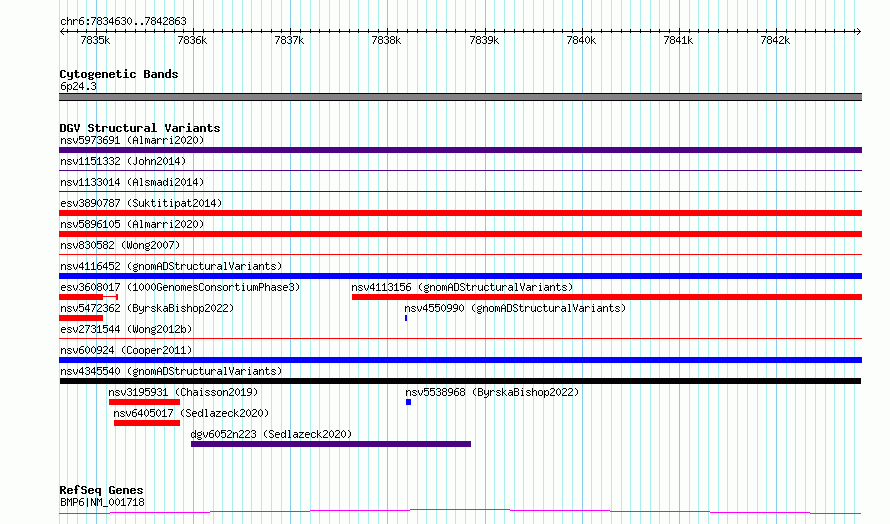Viewport: 890px width, 524px height.
Task: Select the nsv4113156 gnomAD variant label
Action: (462, 287)
